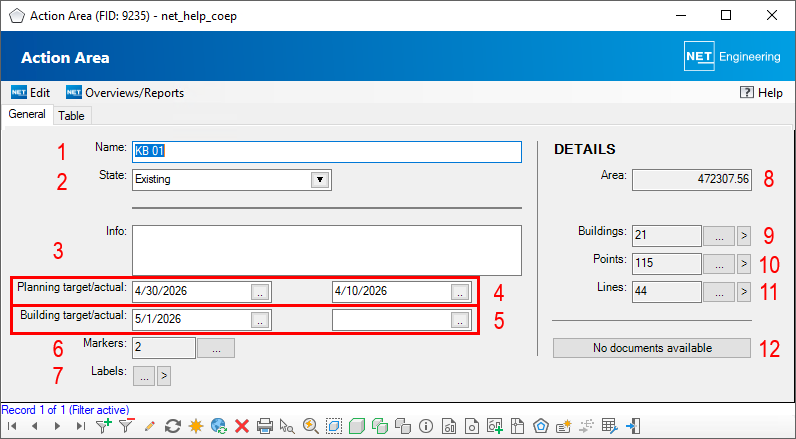The image size is (796, 439).
Task: Click the refresh arrows icon
Action: point(172,426)
